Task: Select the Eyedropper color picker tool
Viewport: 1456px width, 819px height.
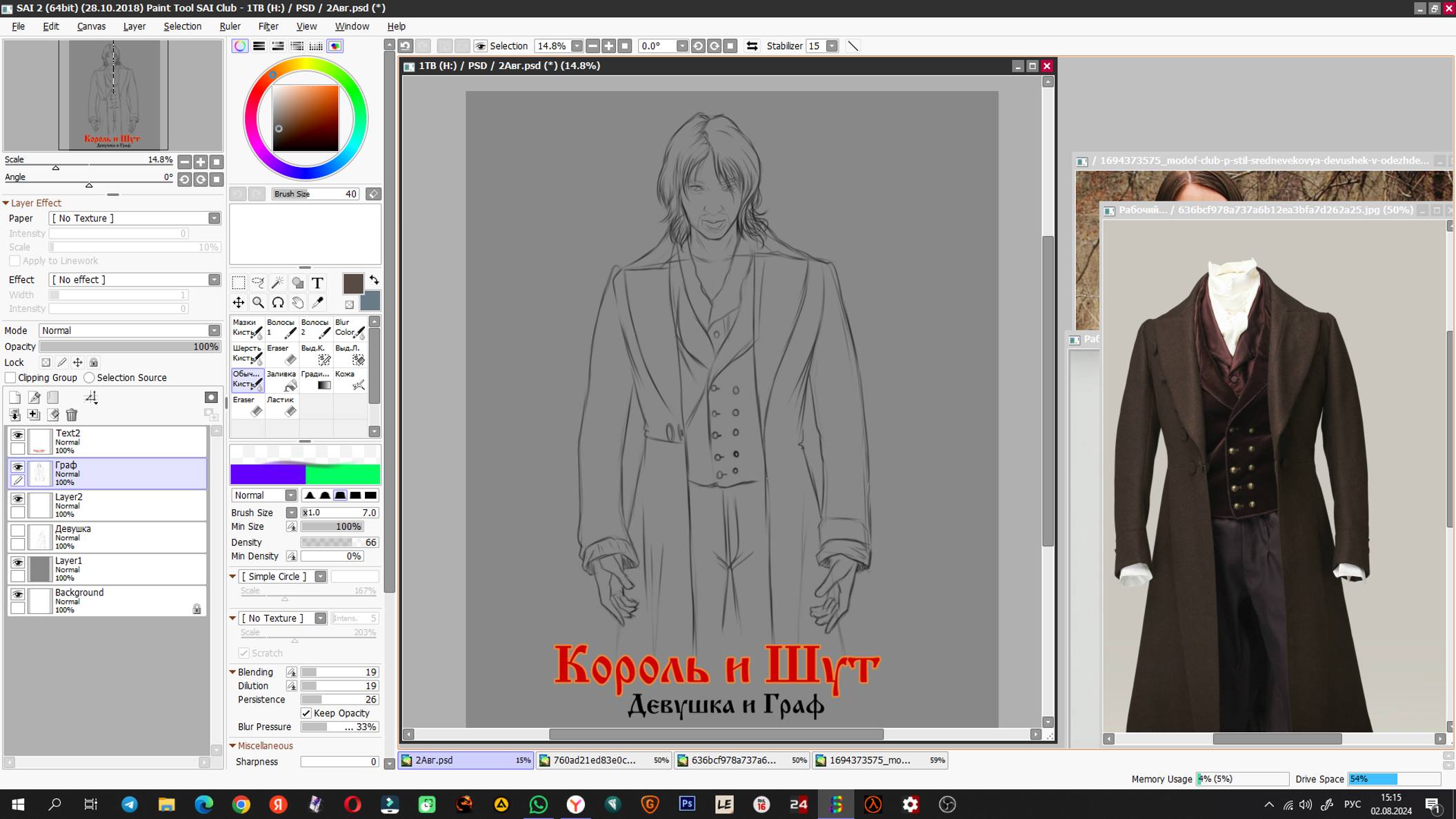Action: (317, 302)
